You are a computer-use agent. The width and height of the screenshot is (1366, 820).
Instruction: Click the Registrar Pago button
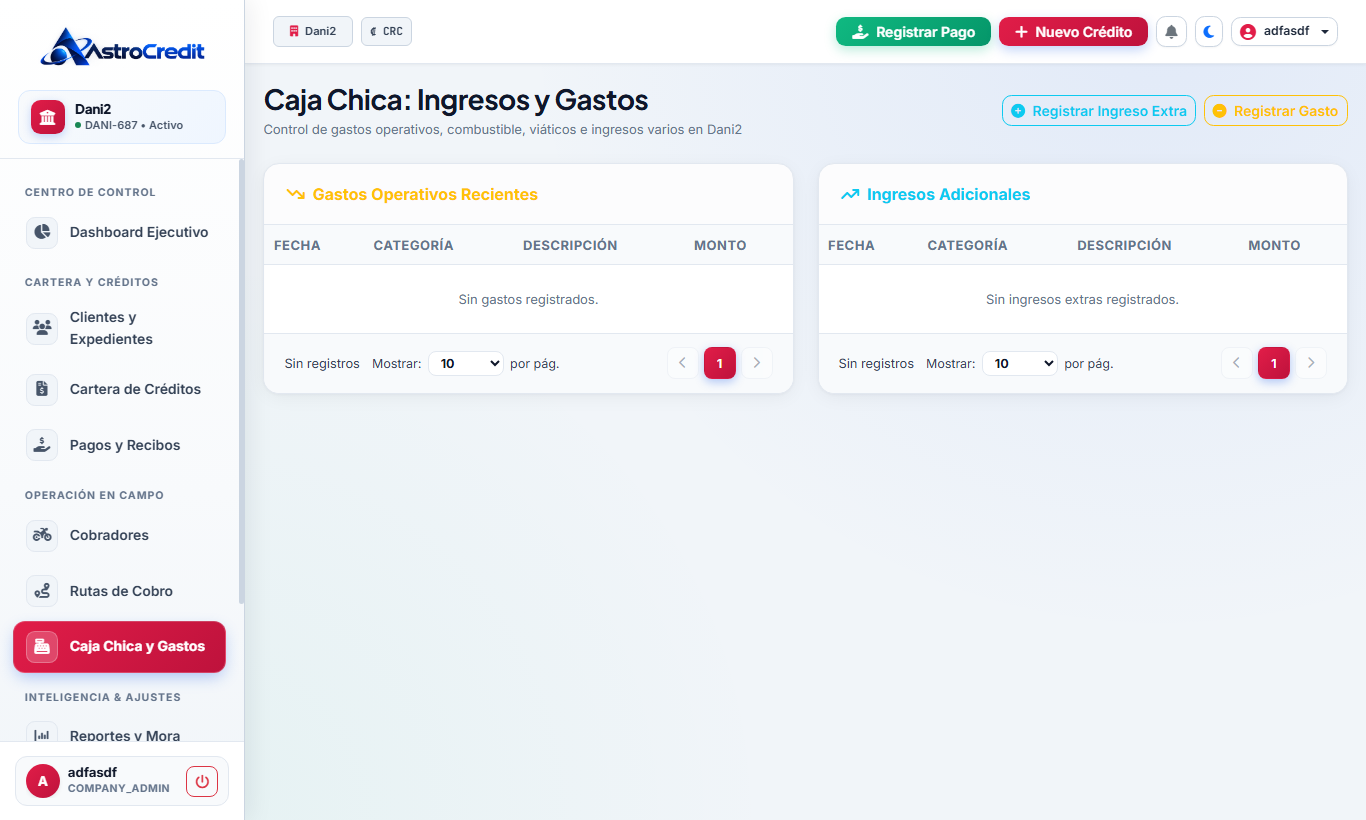click(913, 32)
